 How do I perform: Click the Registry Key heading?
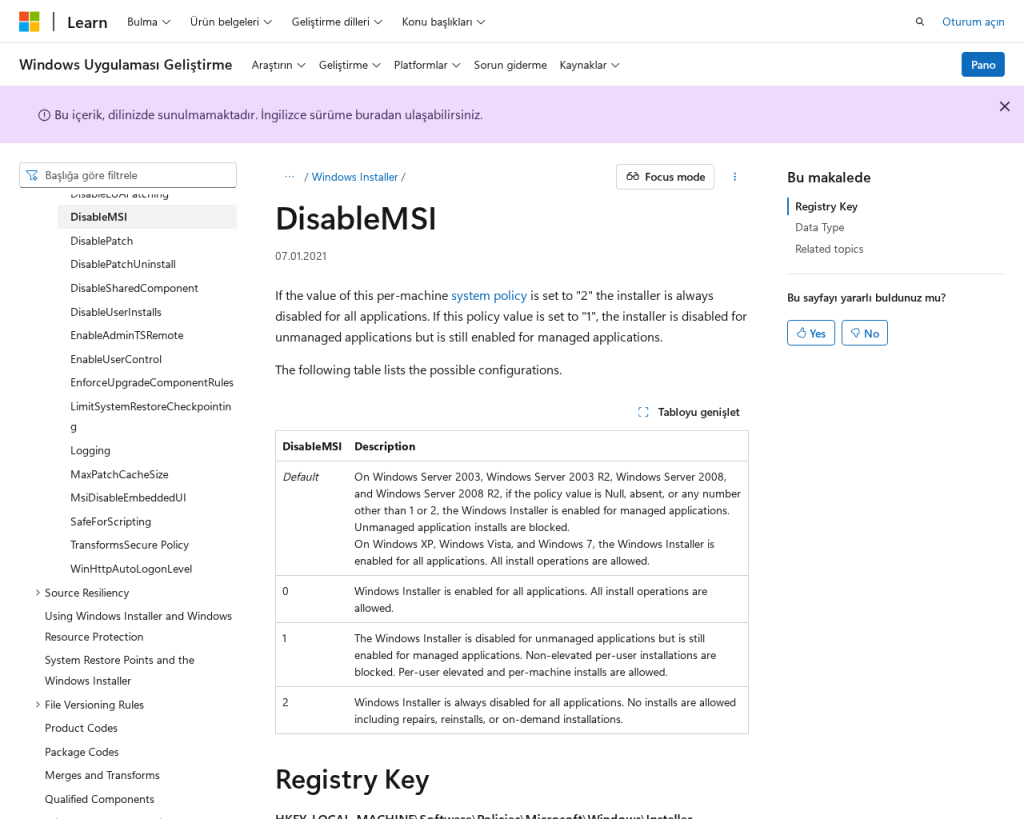click(352, 780)
